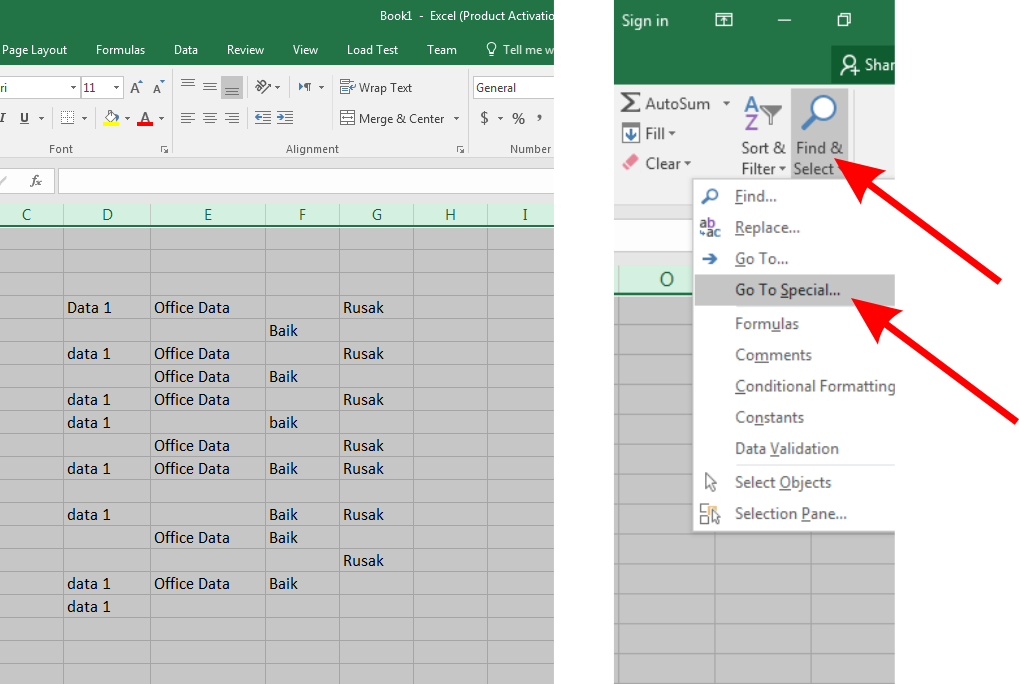Image resolution: width=1019 pixels, height=684 pixels.
Task: Enable Wrap Text for the cell
Action: pyautogui.click(x=376, y=87)
